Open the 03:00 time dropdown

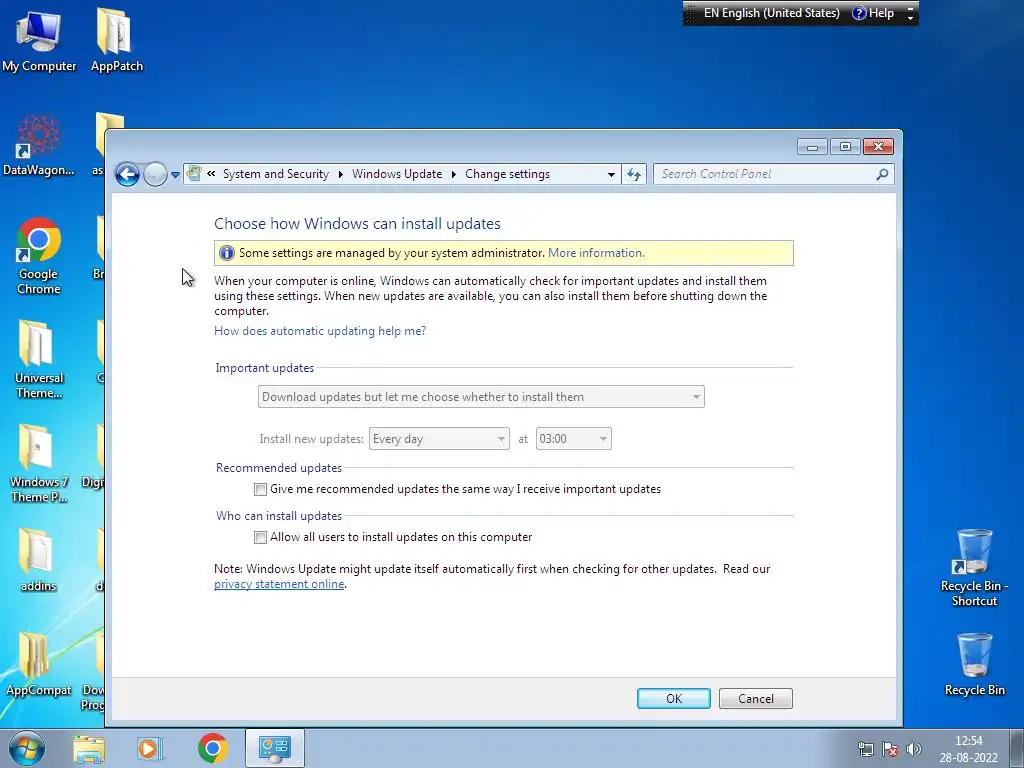point(573,439)
